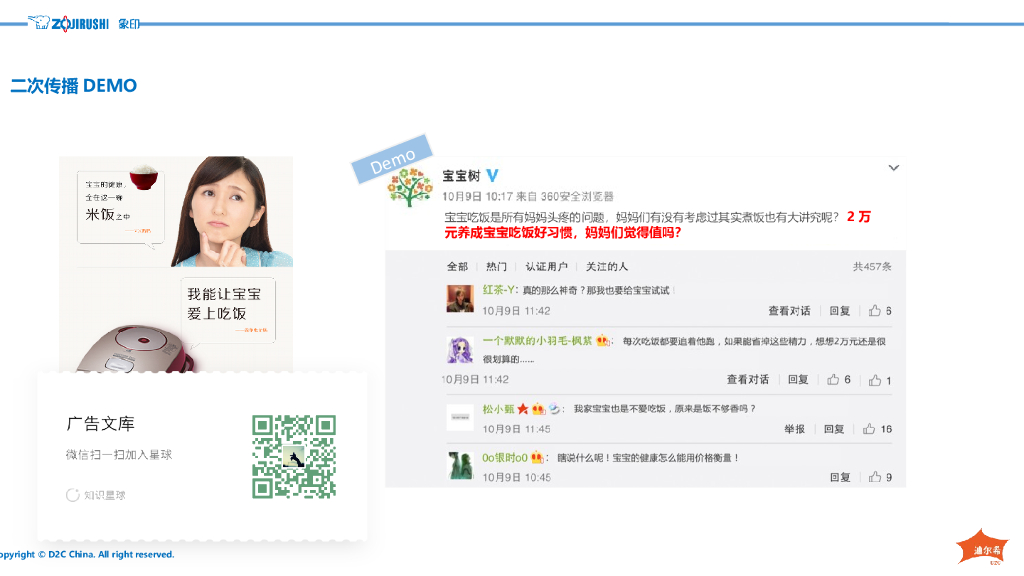
Task: Select the 关注的人 comments tab
Action: pos(607,266)
